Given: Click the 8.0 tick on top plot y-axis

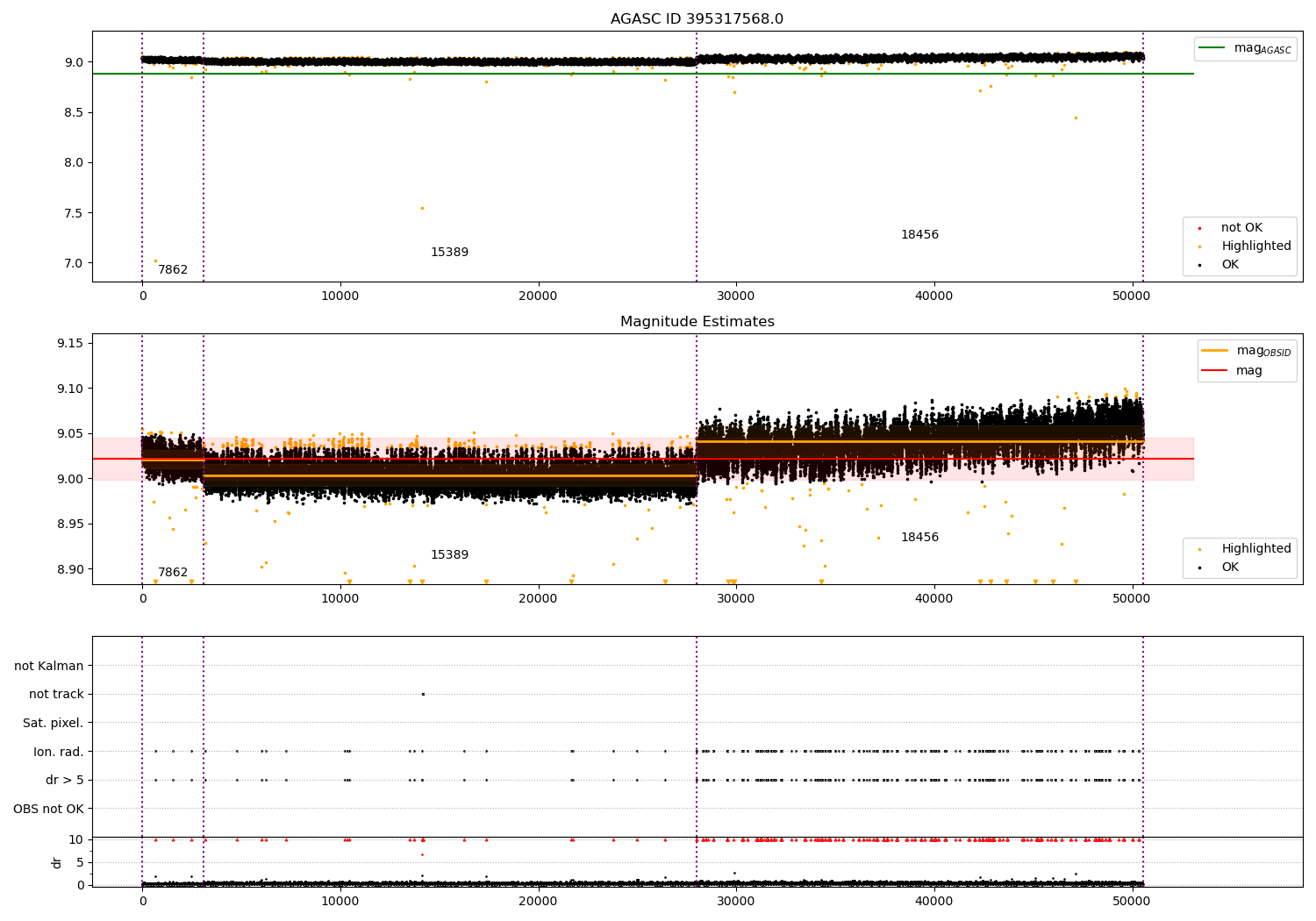Looking at the screenshot, I should 72,163.
